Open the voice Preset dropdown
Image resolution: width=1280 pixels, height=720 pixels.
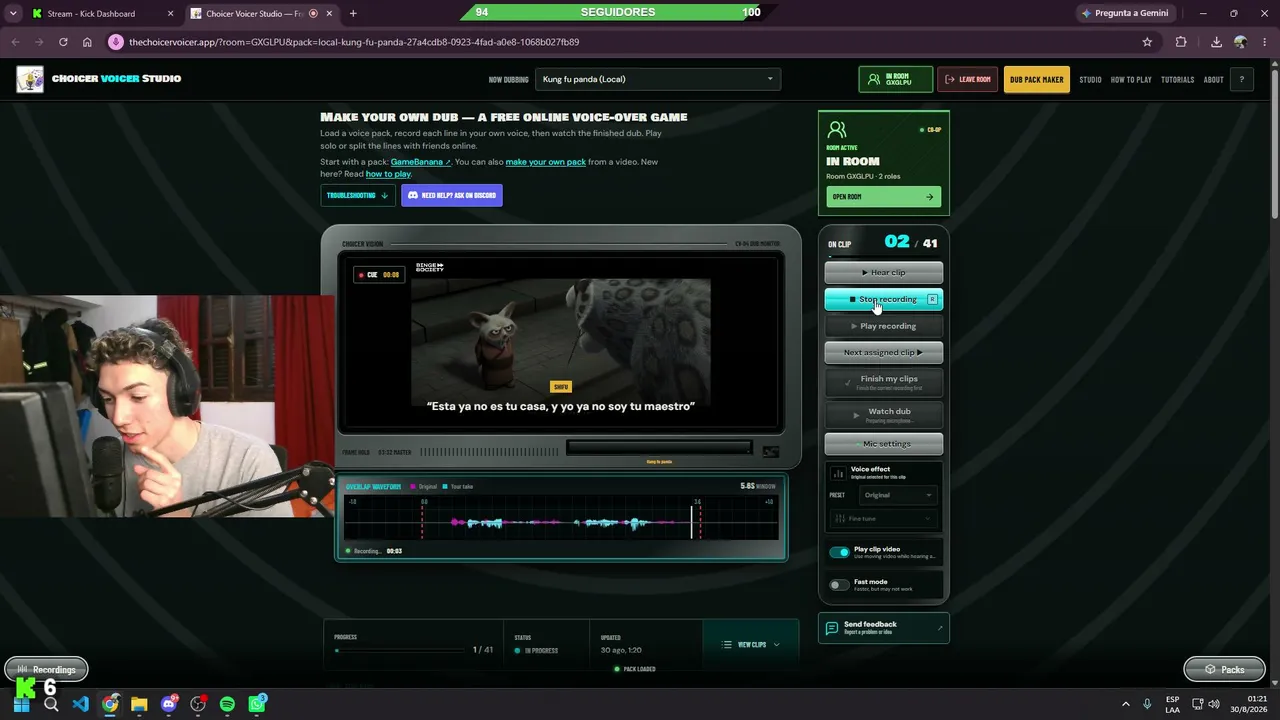[x=898, y=495]
